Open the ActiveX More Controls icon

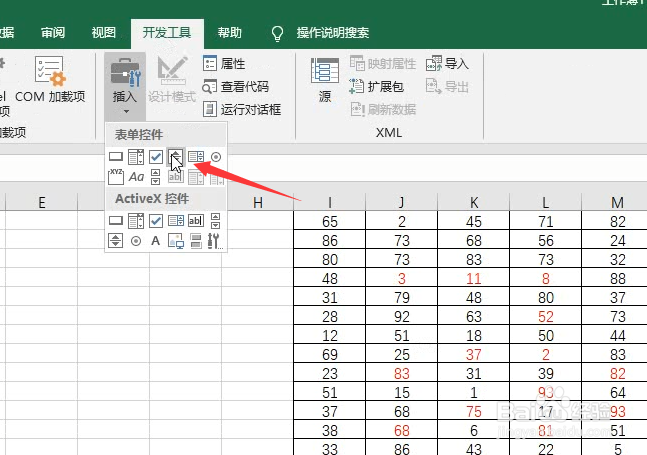pyautogui.click(x=215, y=240)
